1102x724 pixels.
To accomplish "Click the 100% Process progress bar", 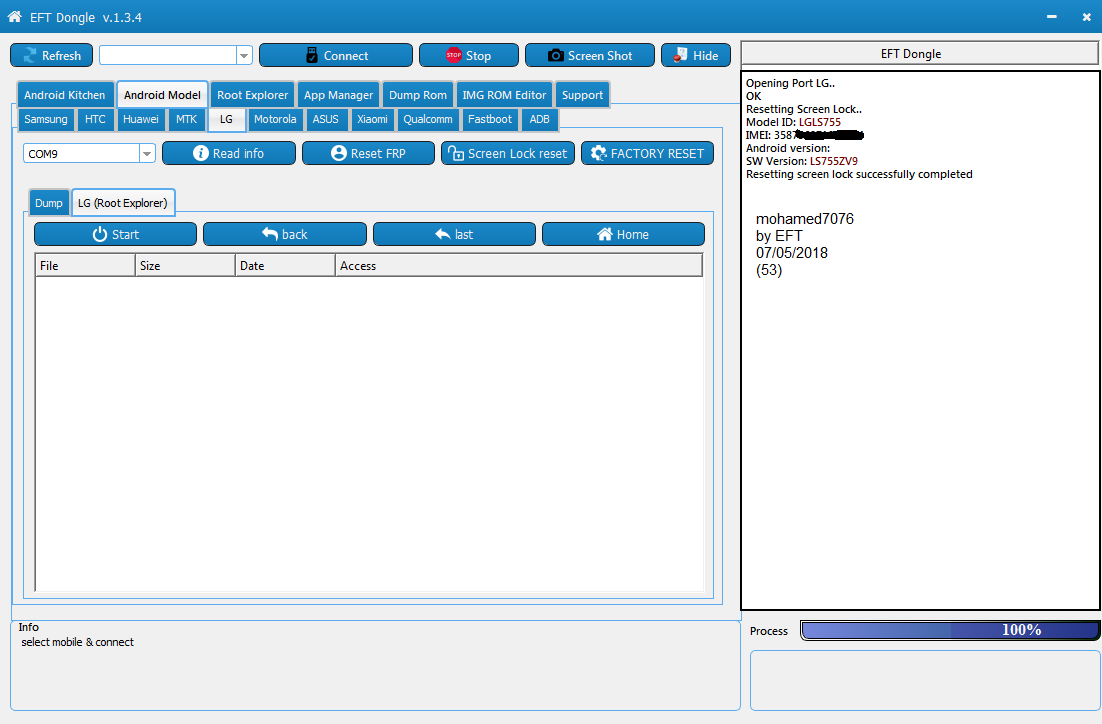I will pos(950,630).
